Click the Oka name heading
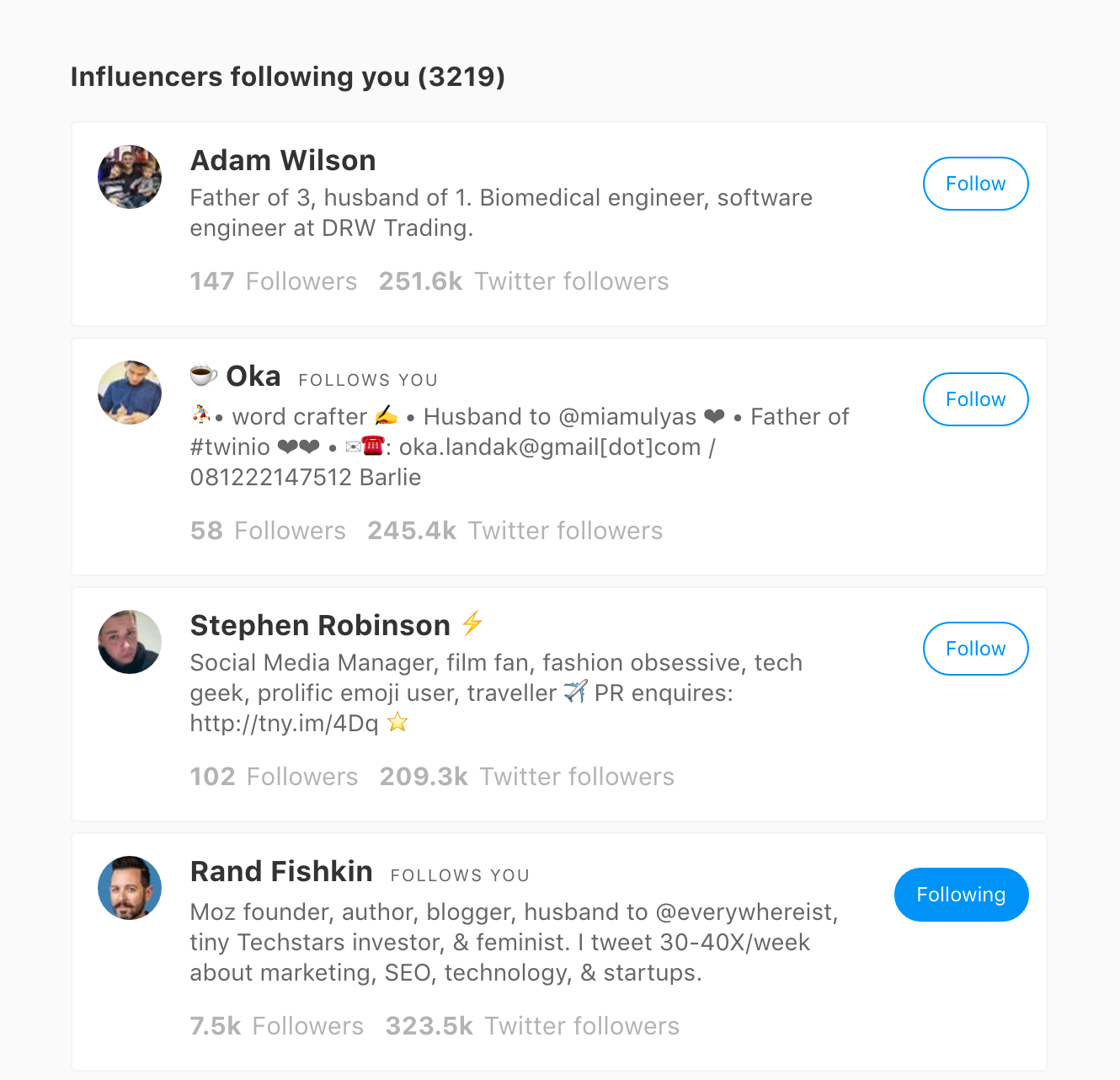The width and height of the screenshot is (1120, 1080). [x=253, y=376]
